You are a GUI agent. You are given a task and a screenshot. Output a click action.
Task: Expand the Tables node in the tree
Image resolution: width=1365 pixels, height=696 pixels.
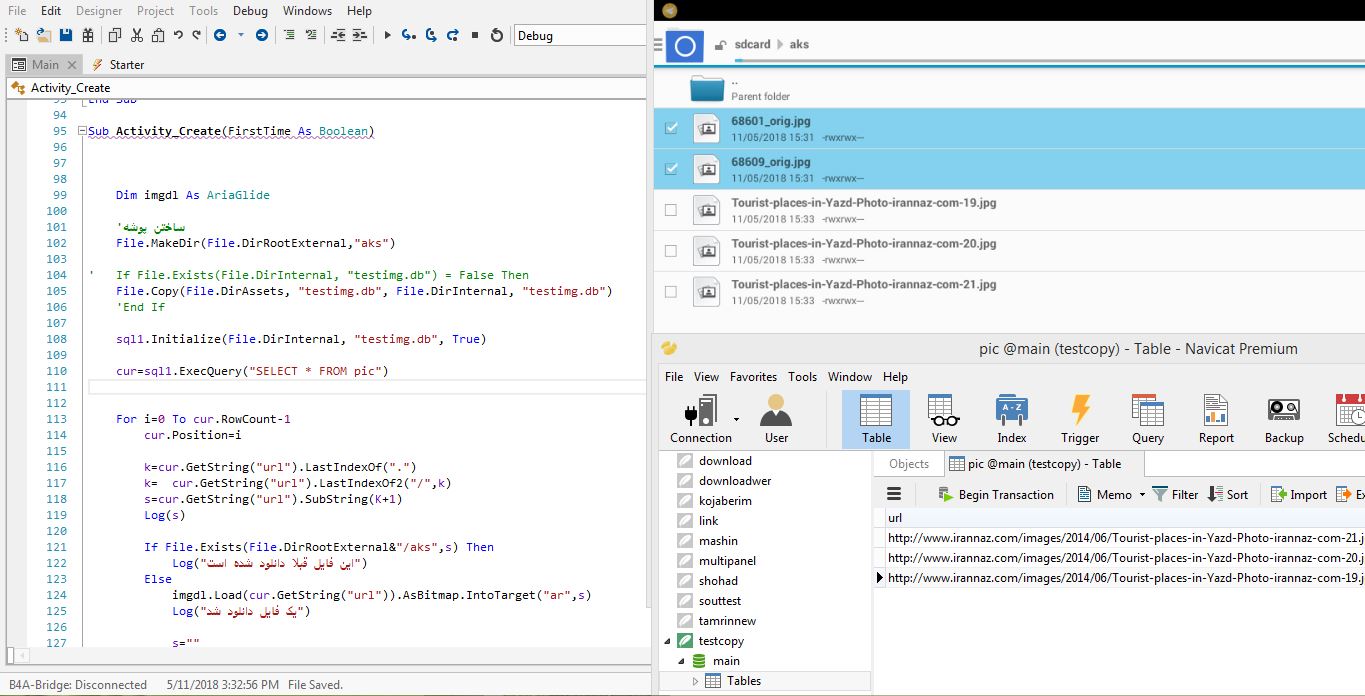(696, 681)
